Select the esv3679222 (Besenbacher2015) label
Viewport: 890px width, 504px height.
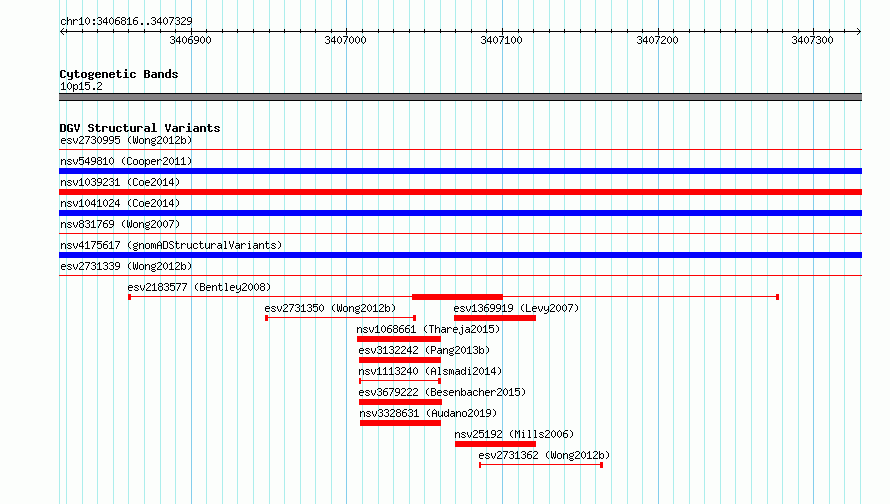[442, 392]
